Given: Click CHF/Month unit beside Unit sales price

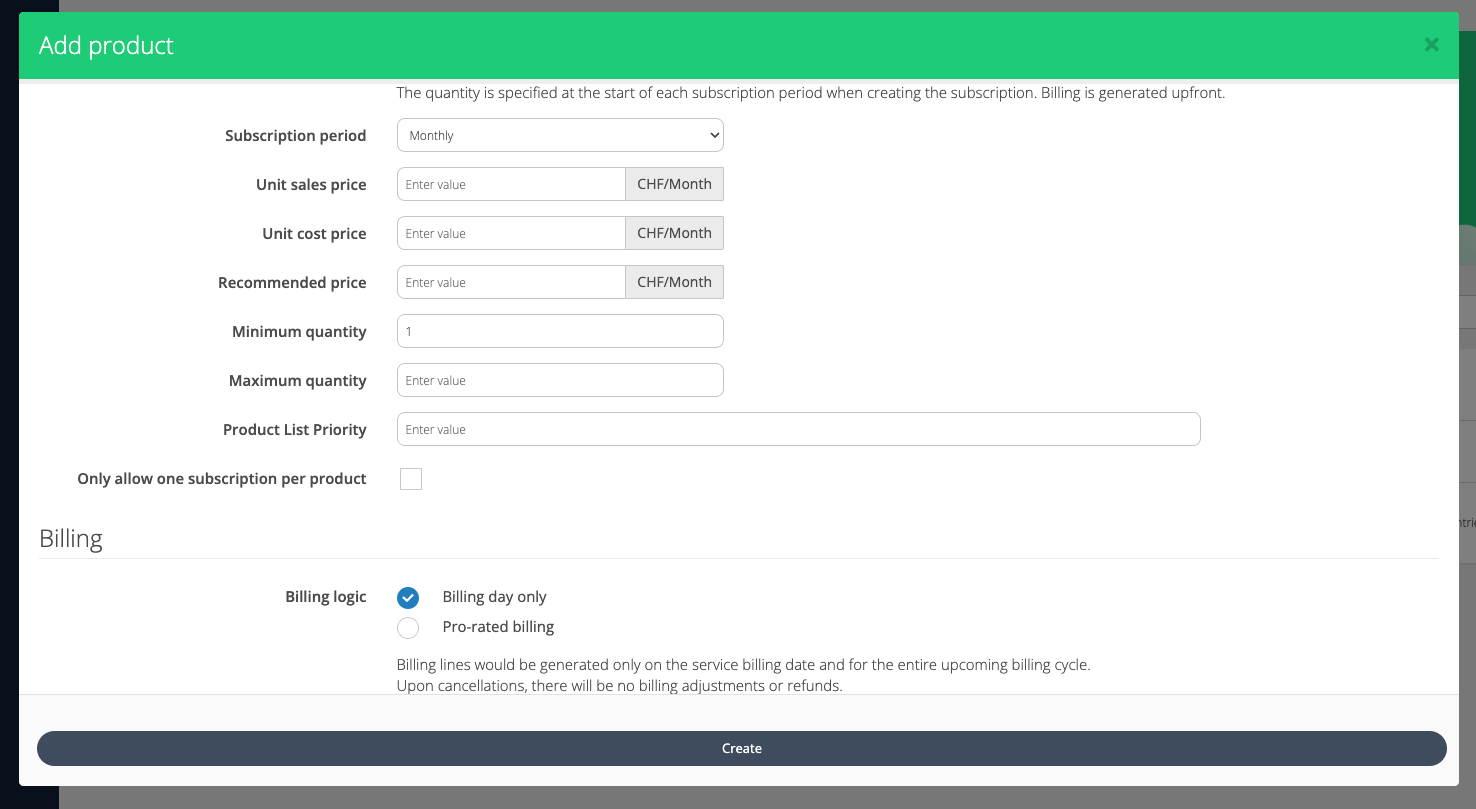Looking at the screenshot, I should (x=674, y=185).
